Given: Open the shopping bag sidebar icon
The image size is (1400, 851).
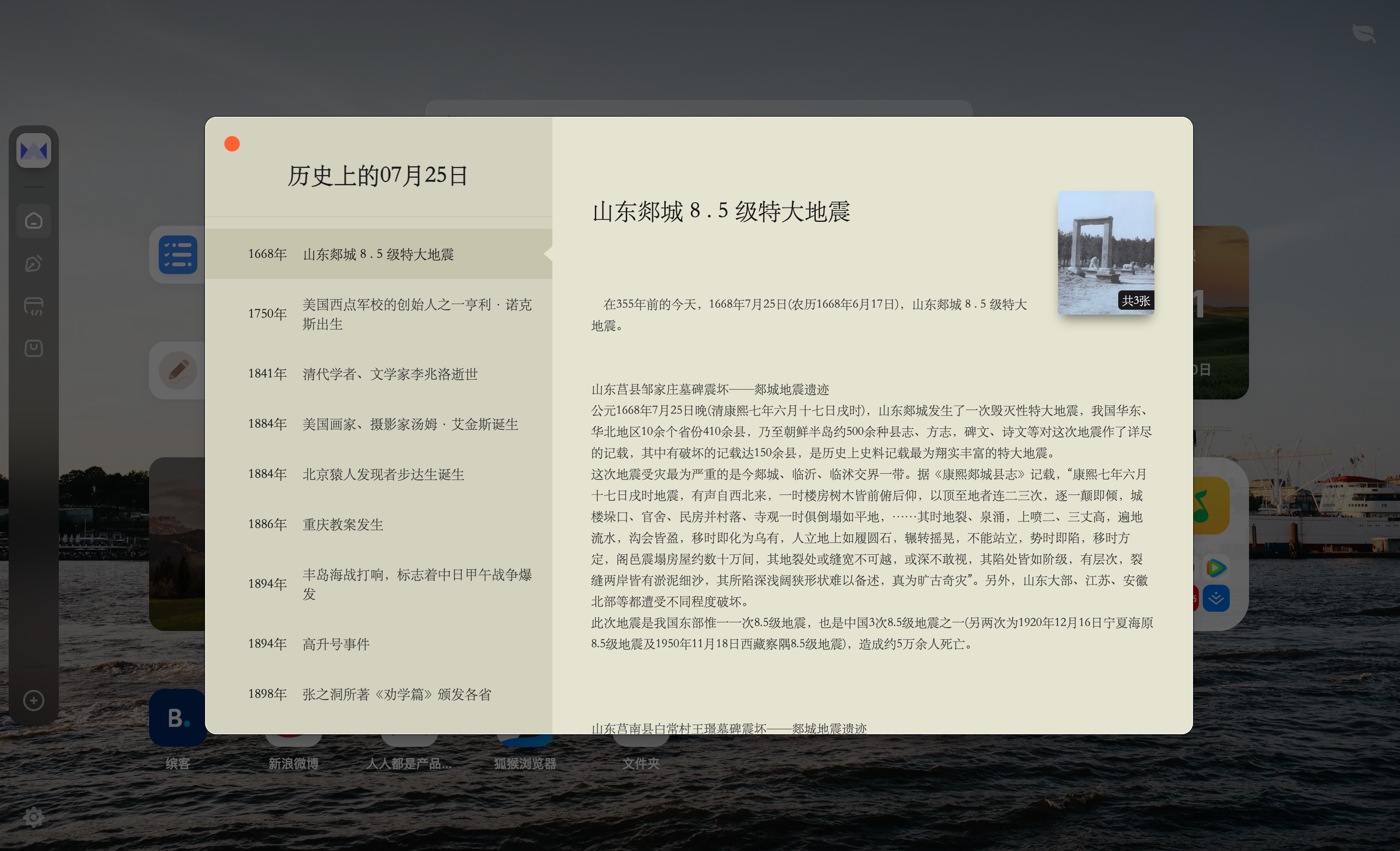Looking at the screenshot, I should click(x=33, y=348).
